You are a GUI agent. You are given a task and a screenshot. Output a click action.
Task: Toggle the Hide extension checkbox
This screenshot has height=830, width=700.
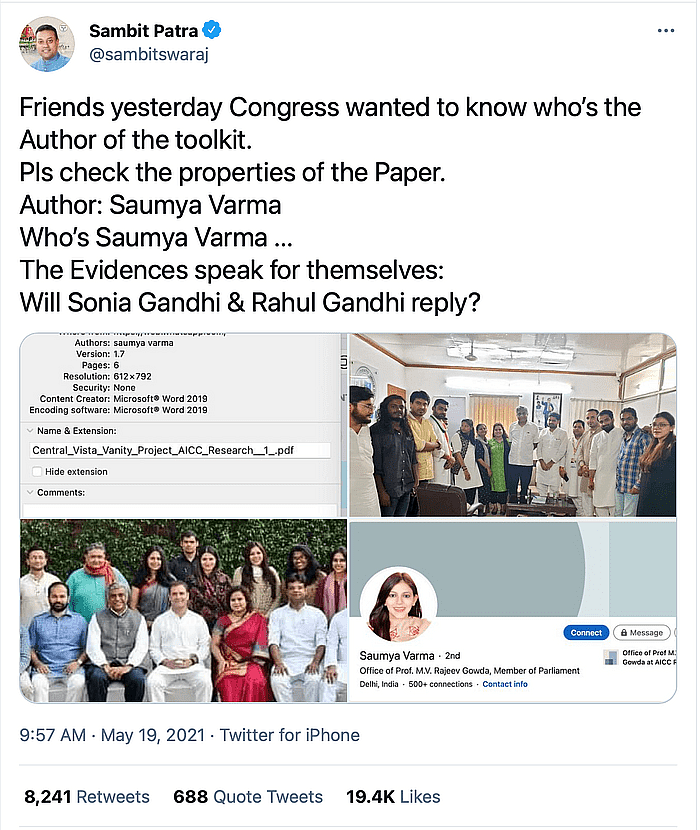point(37,471)
